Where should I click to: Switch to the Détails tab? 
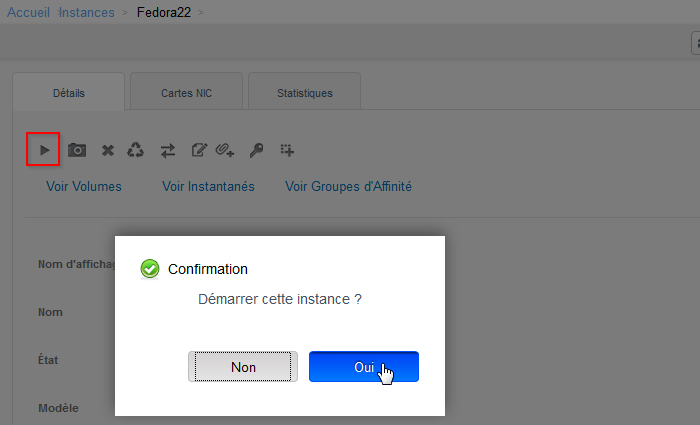tap(68, 93)
